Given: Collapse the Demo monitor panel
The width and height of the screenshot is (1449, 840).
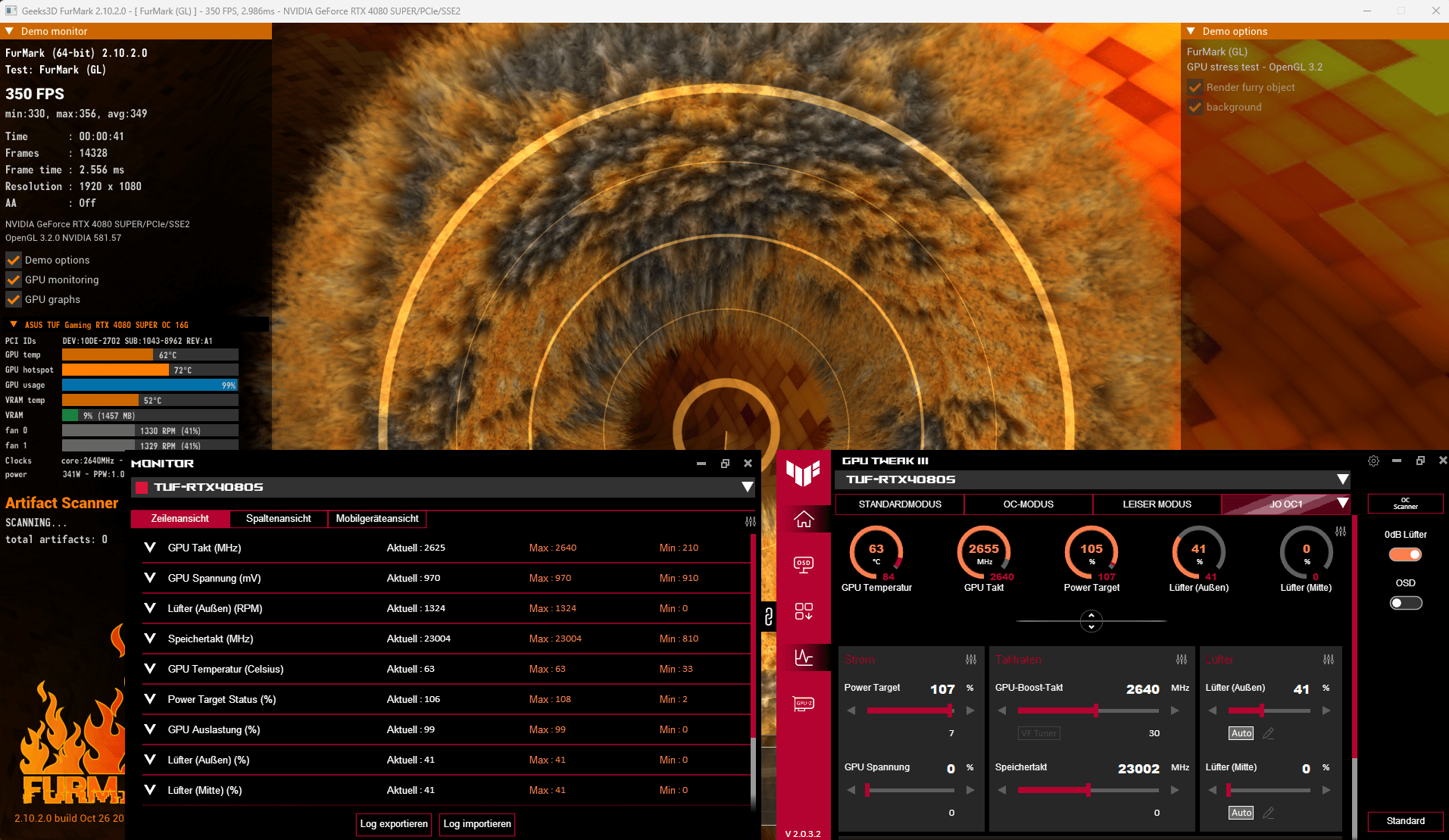Looking at the screenshot, I should (x=10, y=31).
